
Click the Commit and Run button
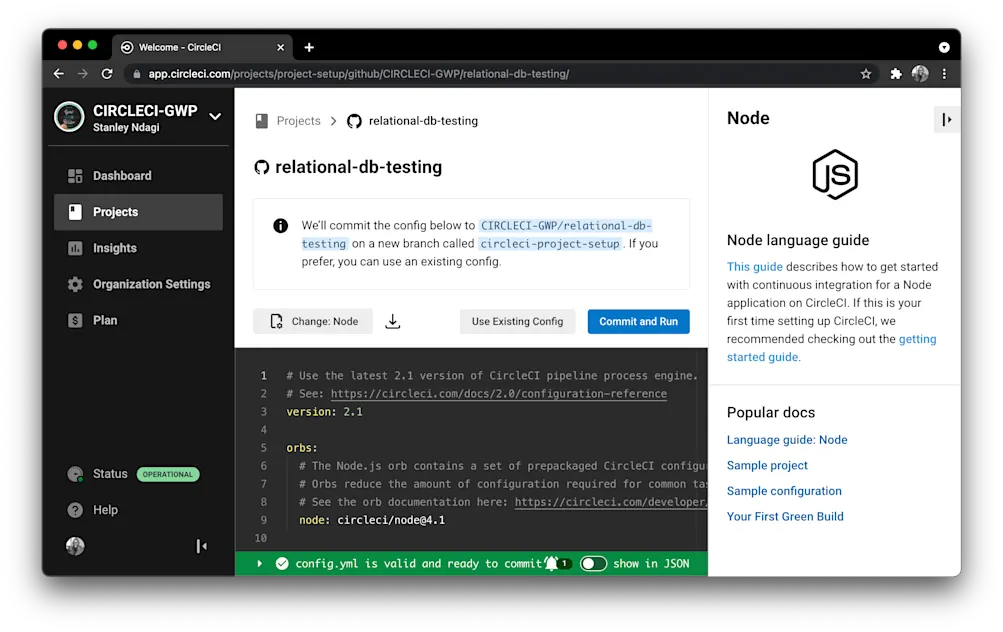coord(638,321)
